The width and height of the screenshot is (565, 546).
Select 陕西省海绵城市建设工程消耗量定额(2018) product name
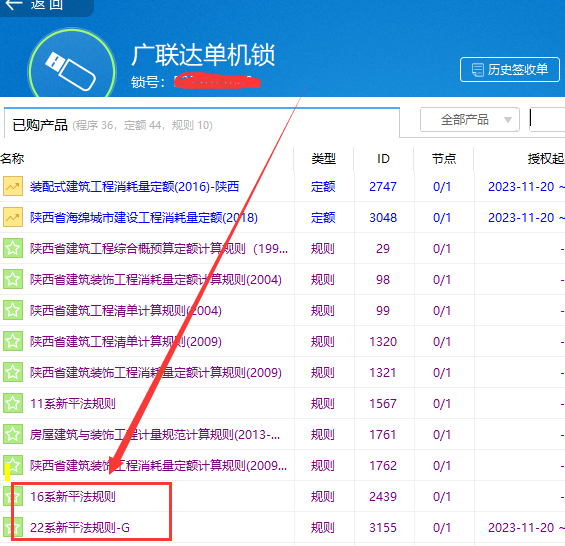pyautogui.click(x=144, y=218)
